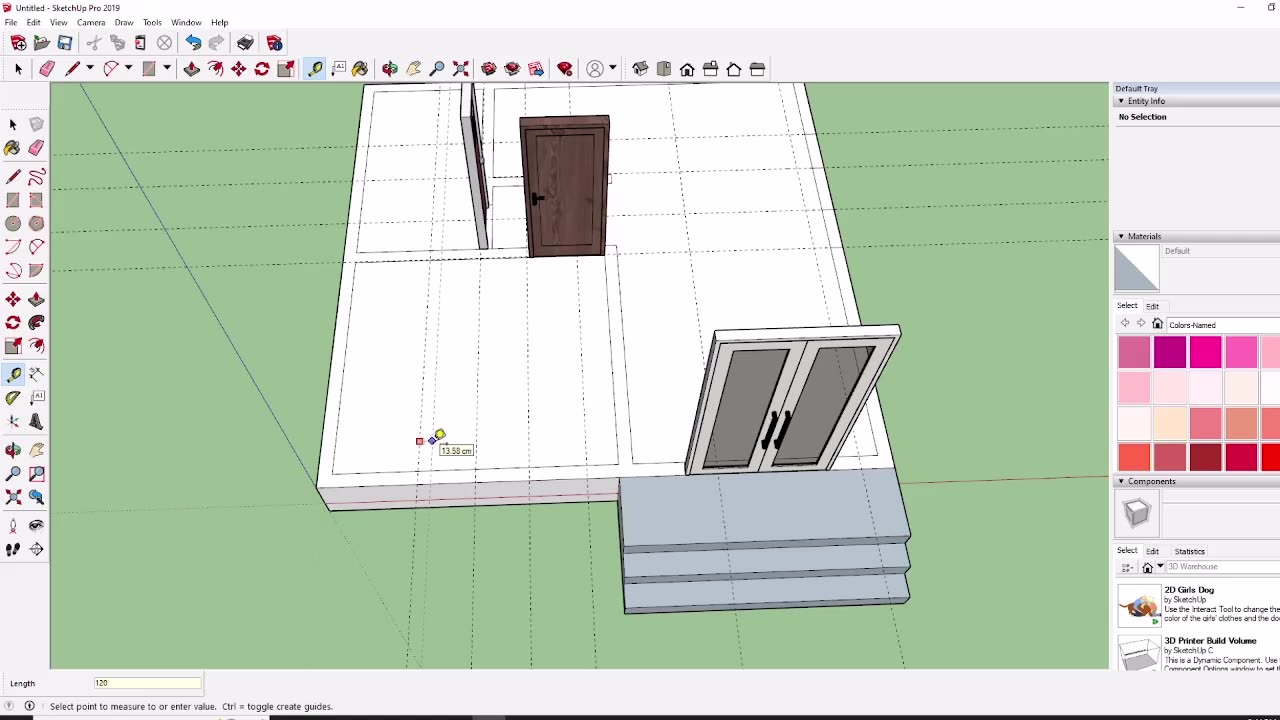Click the Save floppy disk icon
This screenshot has width=1280, height=720.
pyautogui.click(x=65, y=43)
